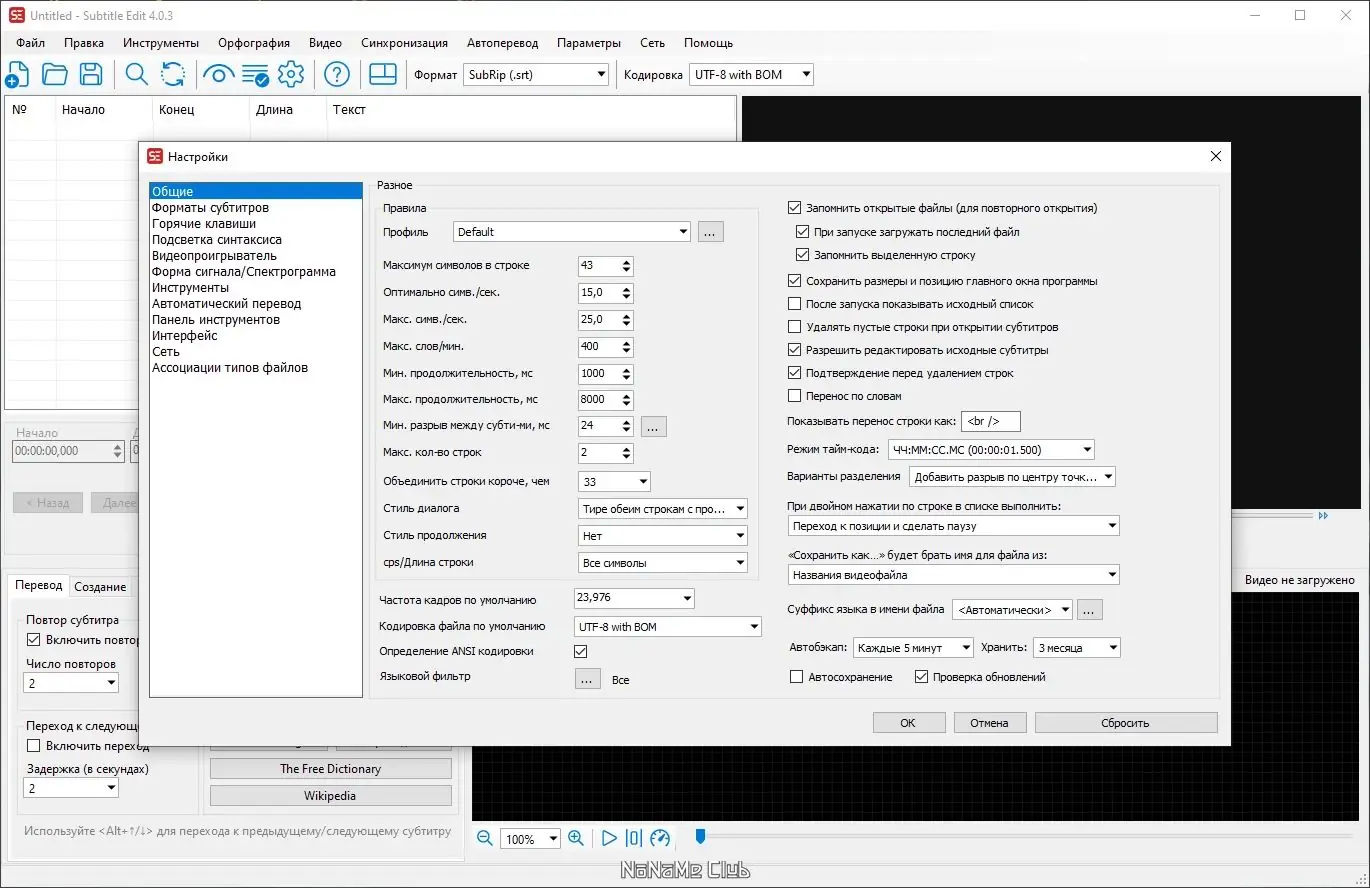The height and width of the screenshot is (888, 1370).
Task: Click the layout toggle icon in toolbar
Action: point(383,74)
